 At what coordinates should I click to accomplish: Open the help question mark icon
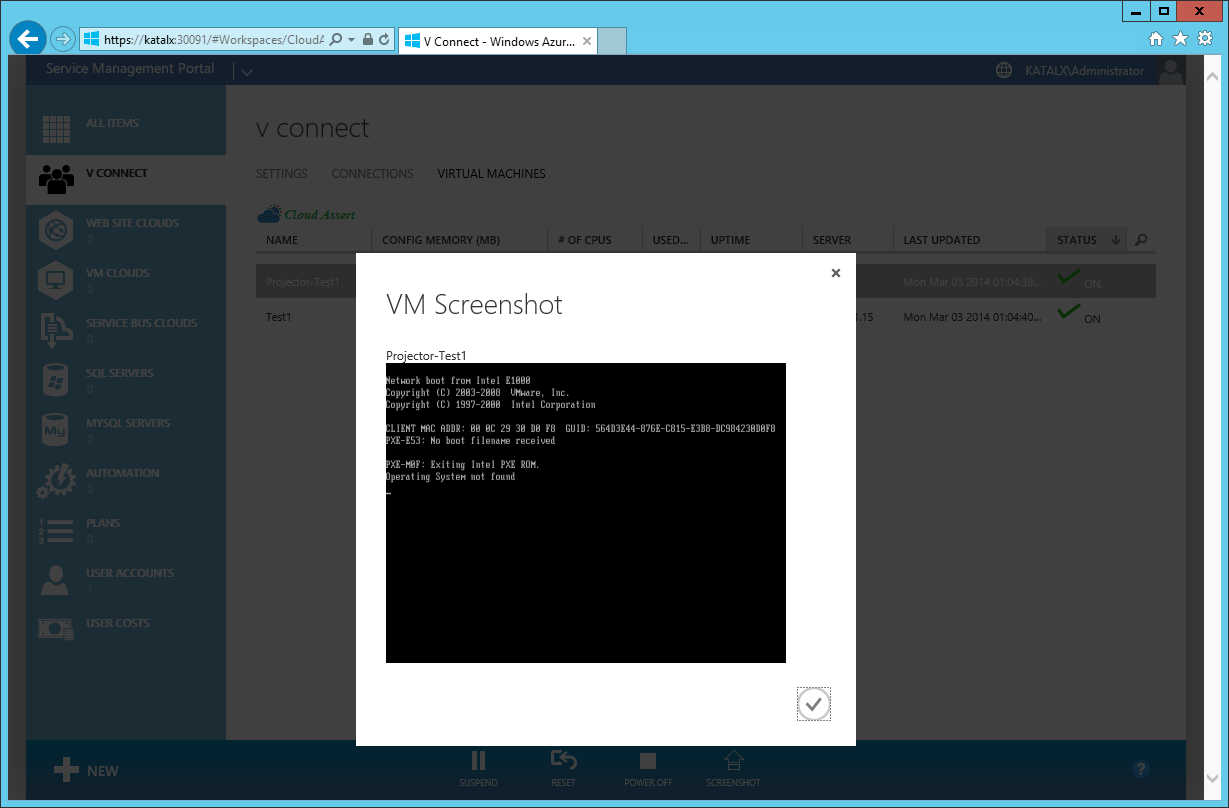1141,769
